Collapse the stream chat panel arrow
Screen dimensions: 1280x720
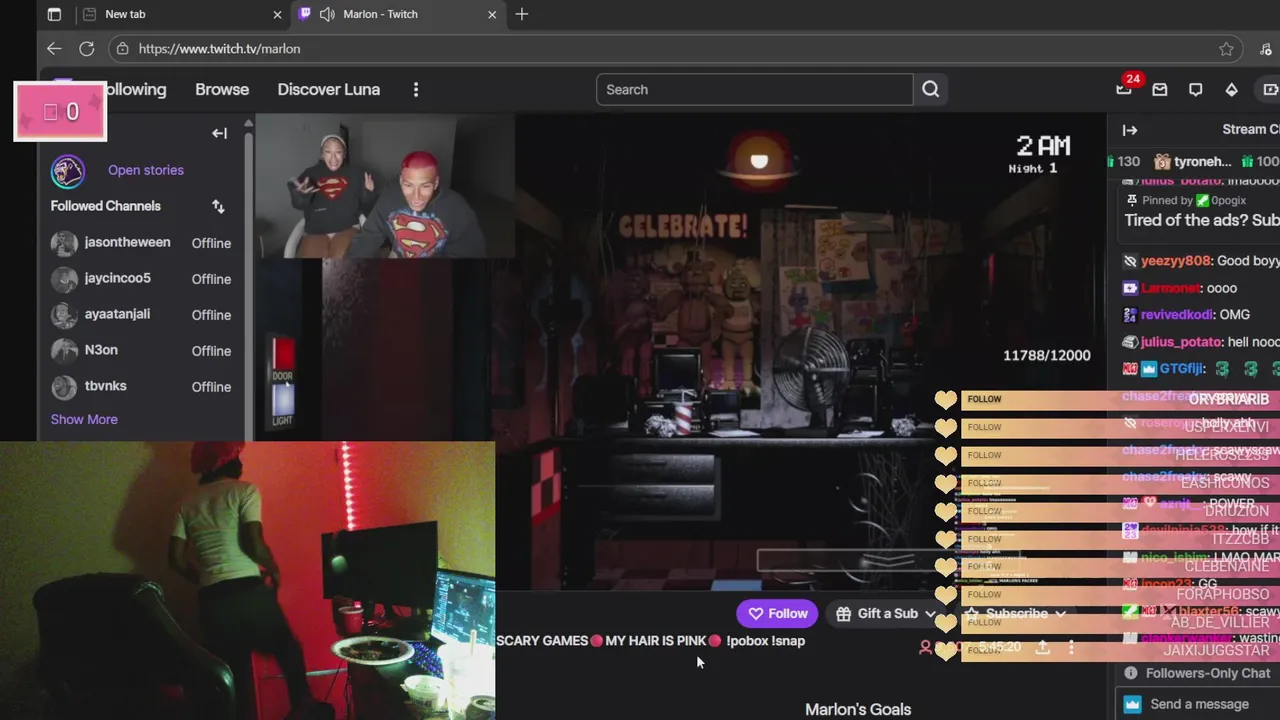(1130, 130)
